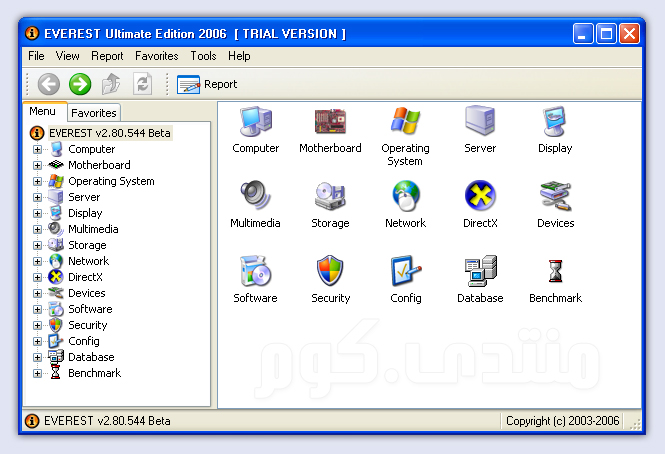The width and height of the screenshot is (665, 454).
Task: Click the Report button in toolbar
Action: coord(208,85)
